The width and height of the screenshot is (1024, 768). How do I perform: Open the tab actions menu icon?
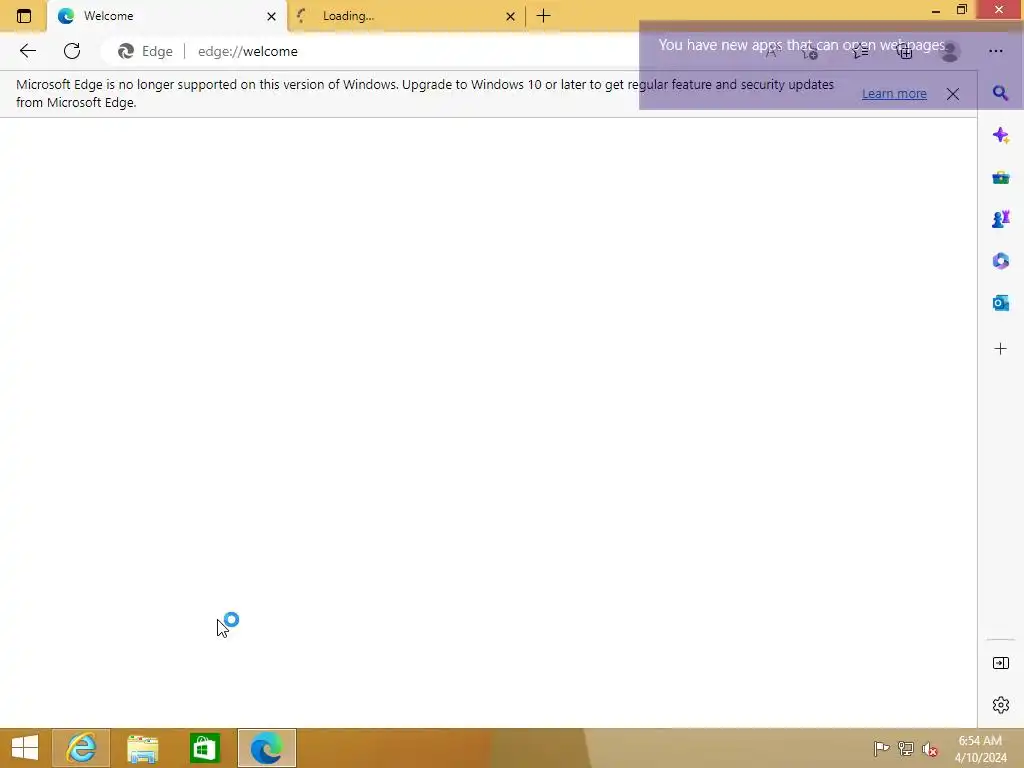(24, 16)
